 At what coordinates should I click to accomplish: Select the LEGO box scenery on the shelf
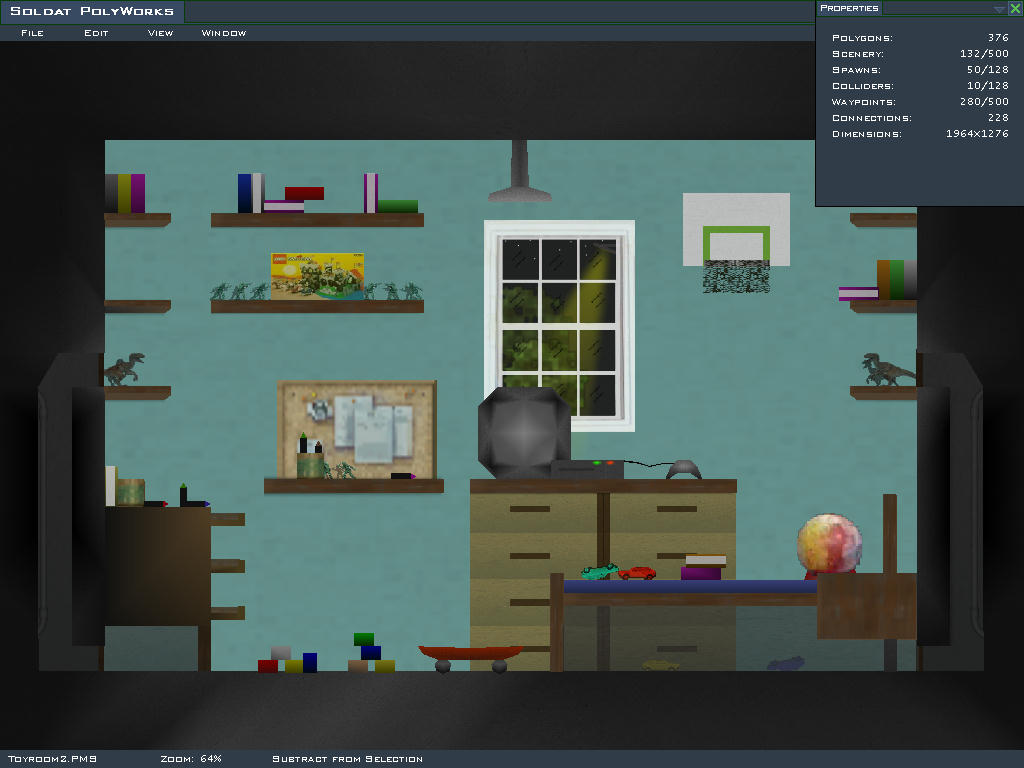(317, 275)
